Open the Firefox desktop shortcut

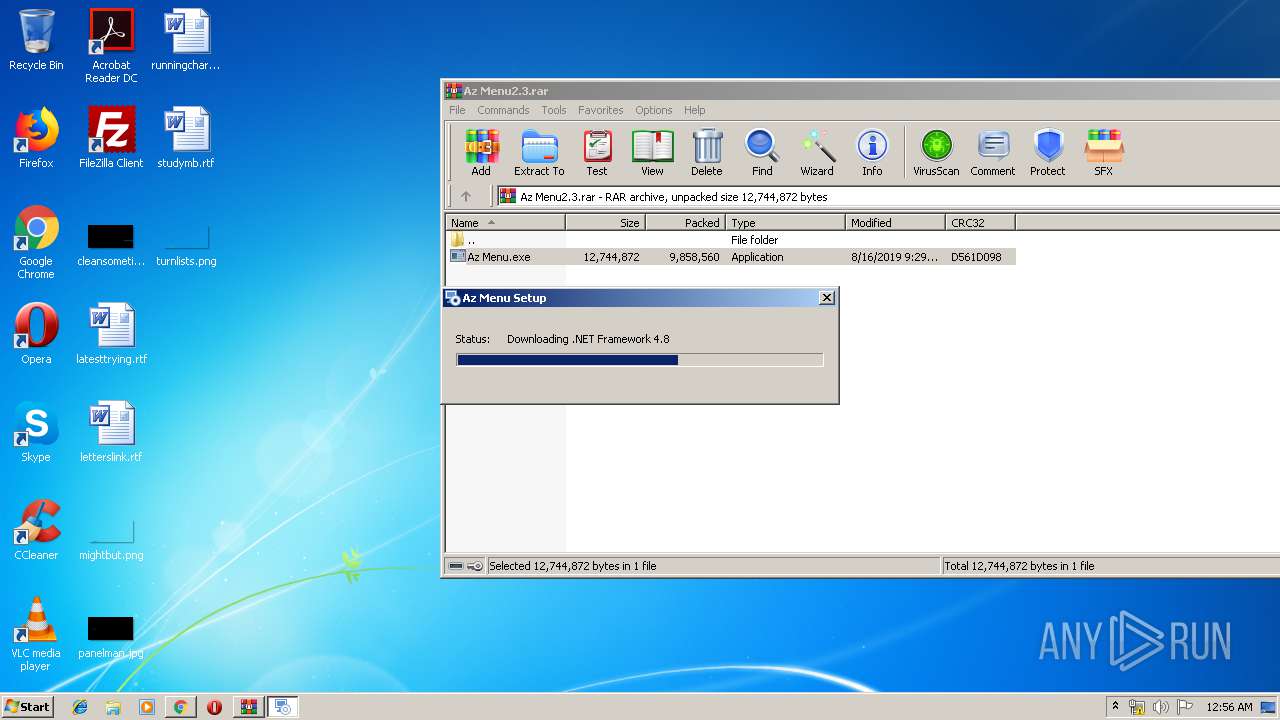pos(36,138)
